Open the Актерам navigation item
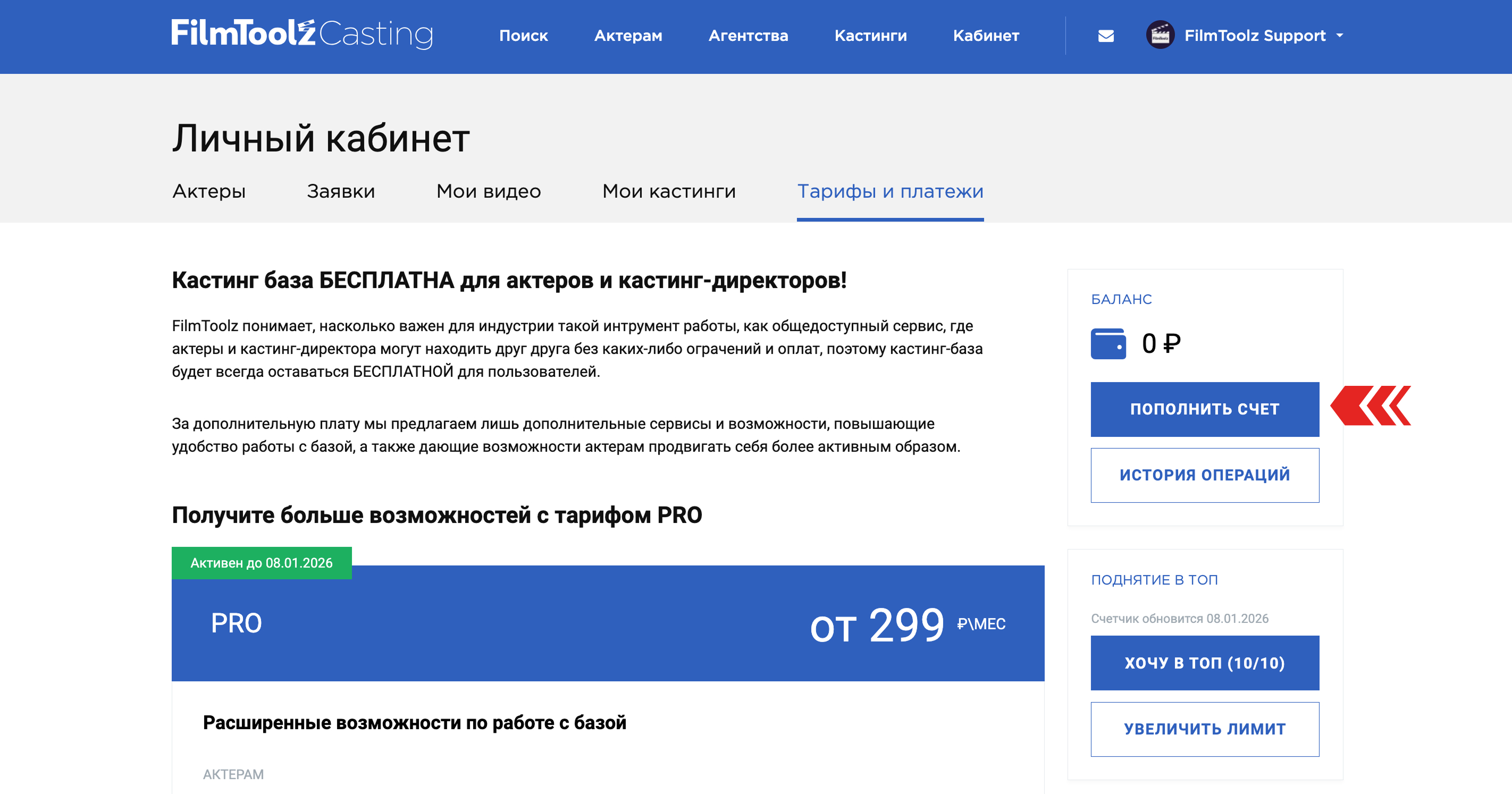1512x794 pixels. [x=628, y=36]
